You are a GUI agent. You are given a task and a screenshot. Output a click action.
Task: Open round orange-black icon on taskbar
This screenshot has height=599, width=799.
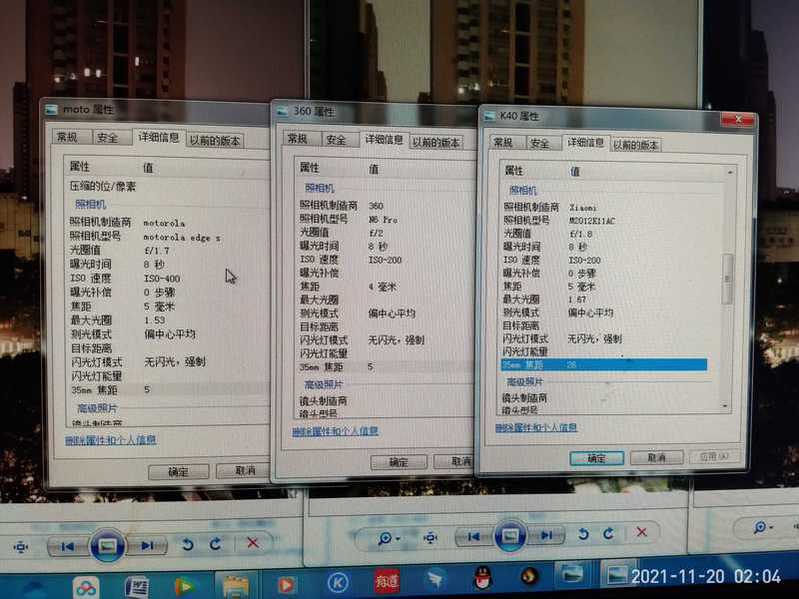[530, 576]
